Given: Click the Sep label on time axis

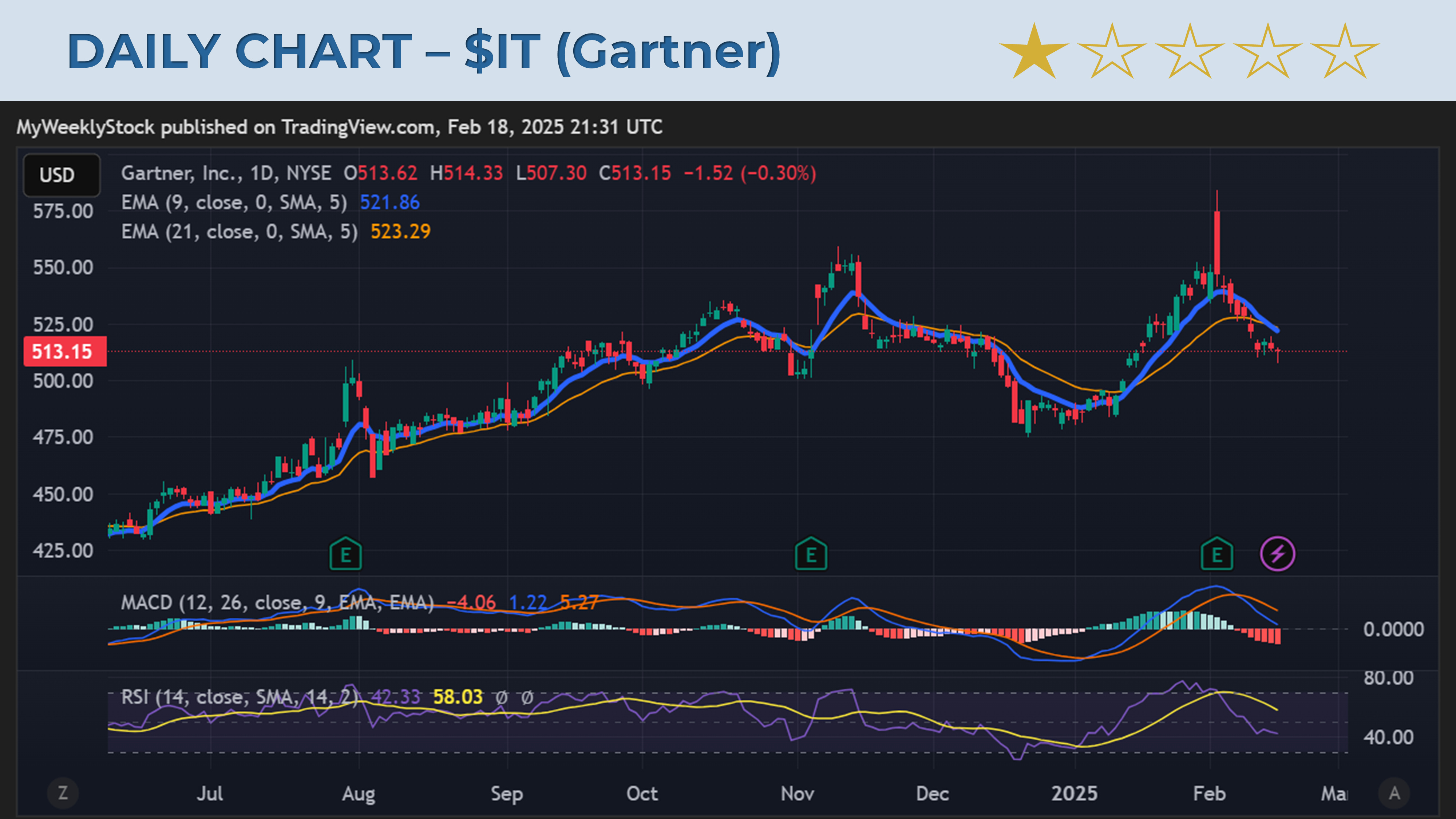Looking at the screenshot, I should (x=507, y=794).
